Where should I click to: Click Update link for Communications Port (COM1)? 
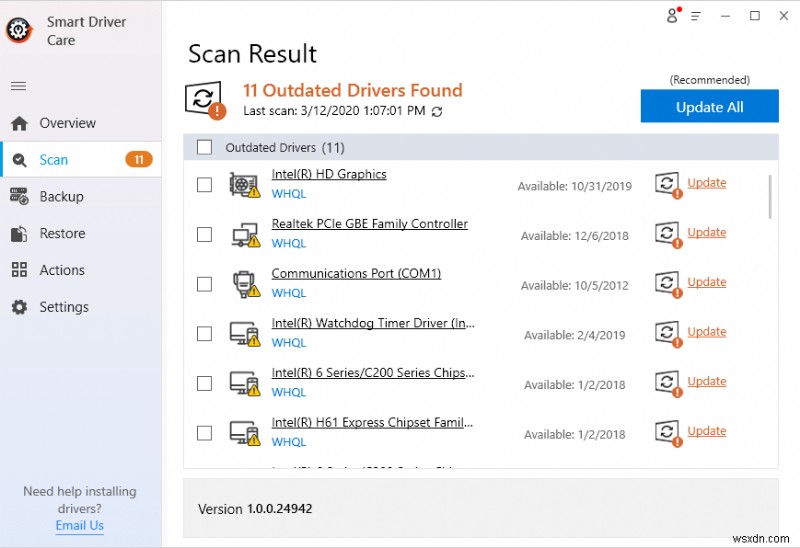(x=706, y=283)
